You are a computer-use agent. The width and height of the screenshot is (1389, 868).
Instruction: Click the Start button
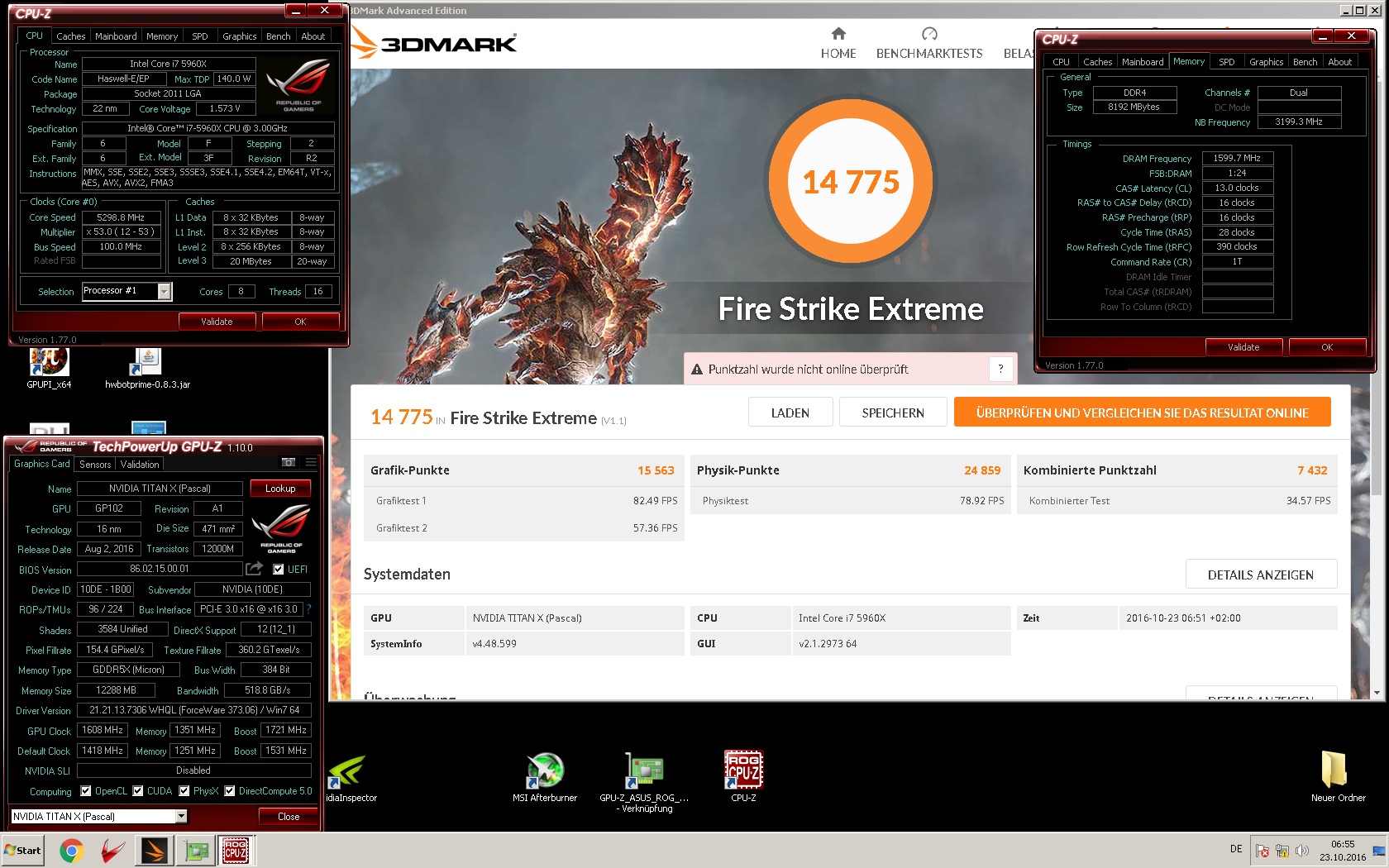(23, 850)
